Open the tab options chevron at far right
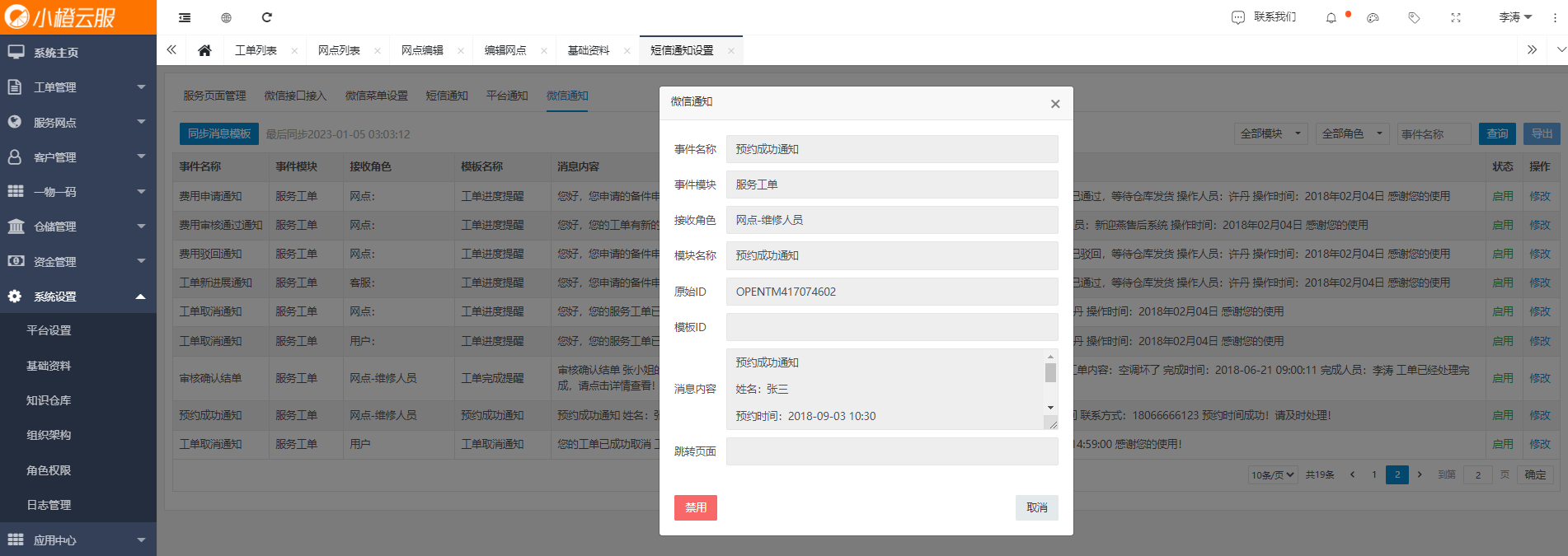The height and width of the screenshot is (556, 1568). [x=1561, y=49]
